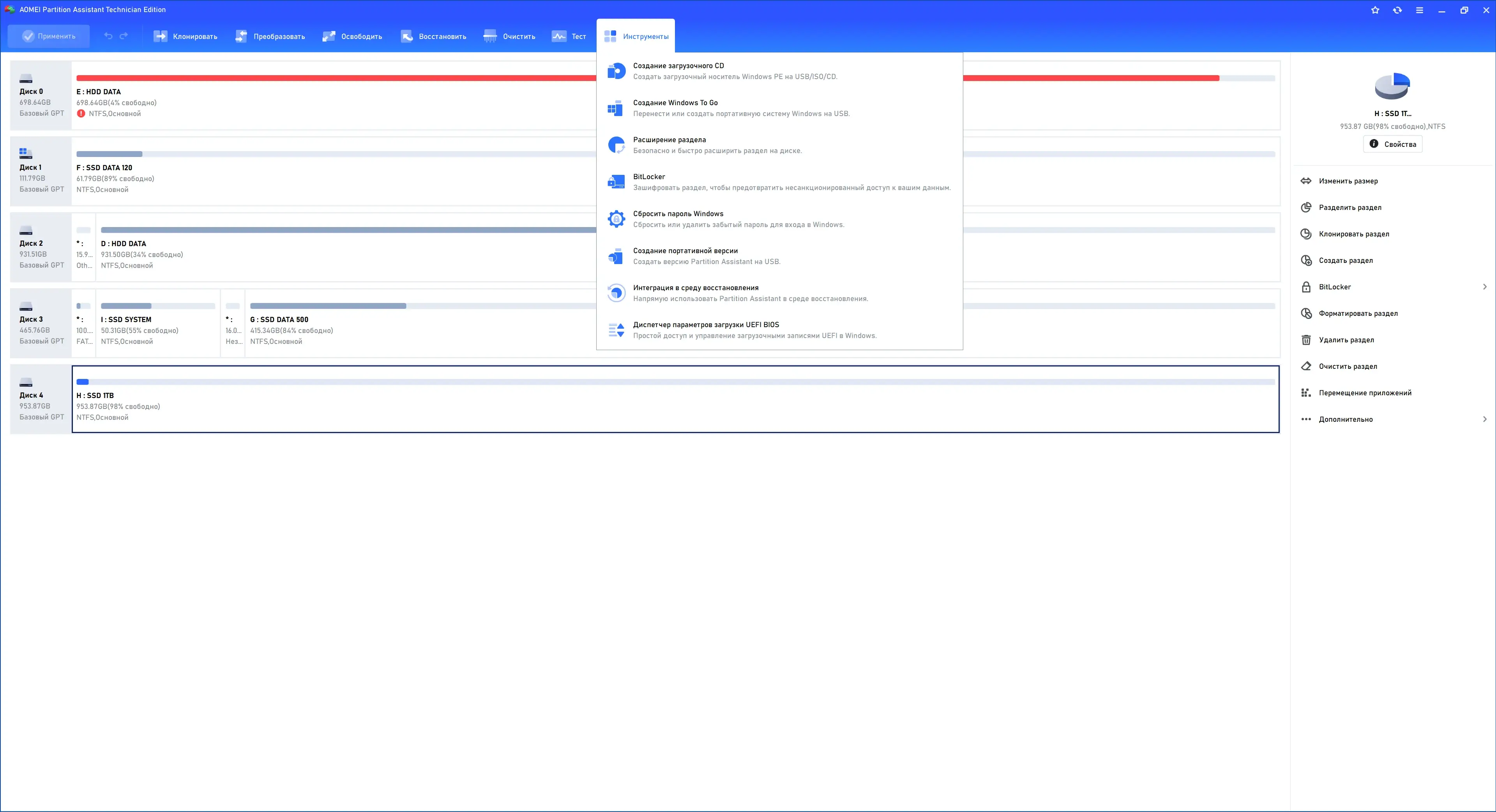This screenshot has height=812, width=1496.
Task: Click the red usage bar of E: HDD DATA
Action: coord(337,78)
